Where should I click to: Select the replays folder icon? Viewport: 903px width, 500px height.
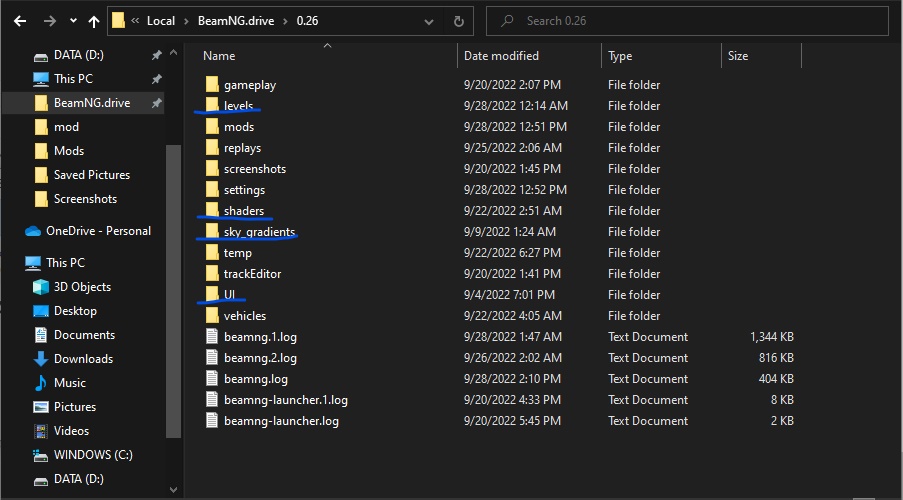click(x=212, y=147)
